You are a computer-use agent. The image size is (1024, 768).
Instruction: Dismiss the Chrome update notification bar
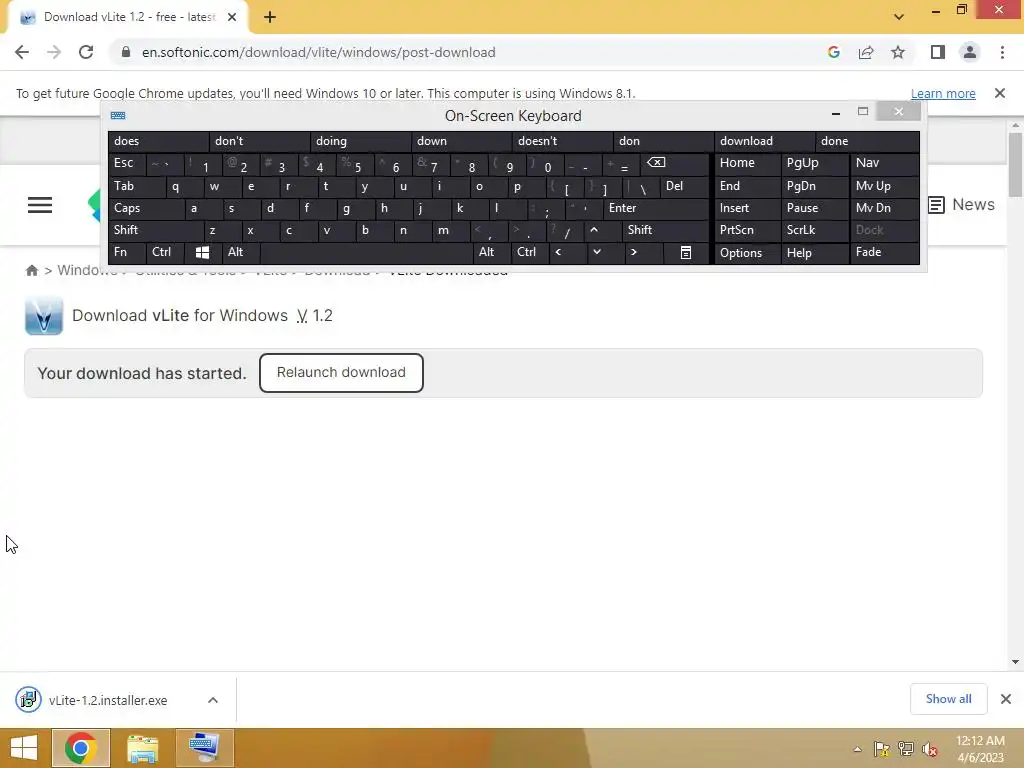(1000, 93)
